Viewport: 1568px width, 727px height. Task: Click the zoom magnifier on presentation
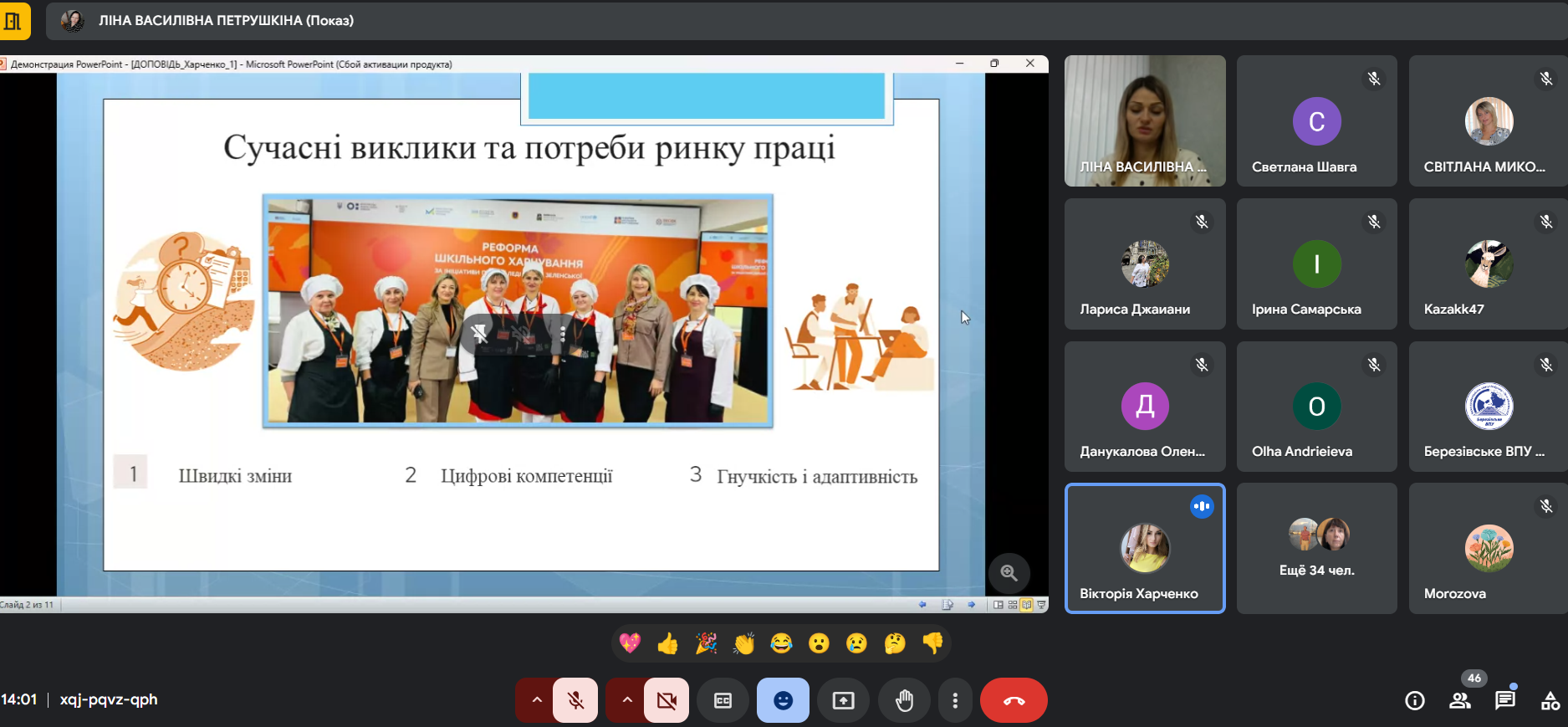click(1009, 573)
